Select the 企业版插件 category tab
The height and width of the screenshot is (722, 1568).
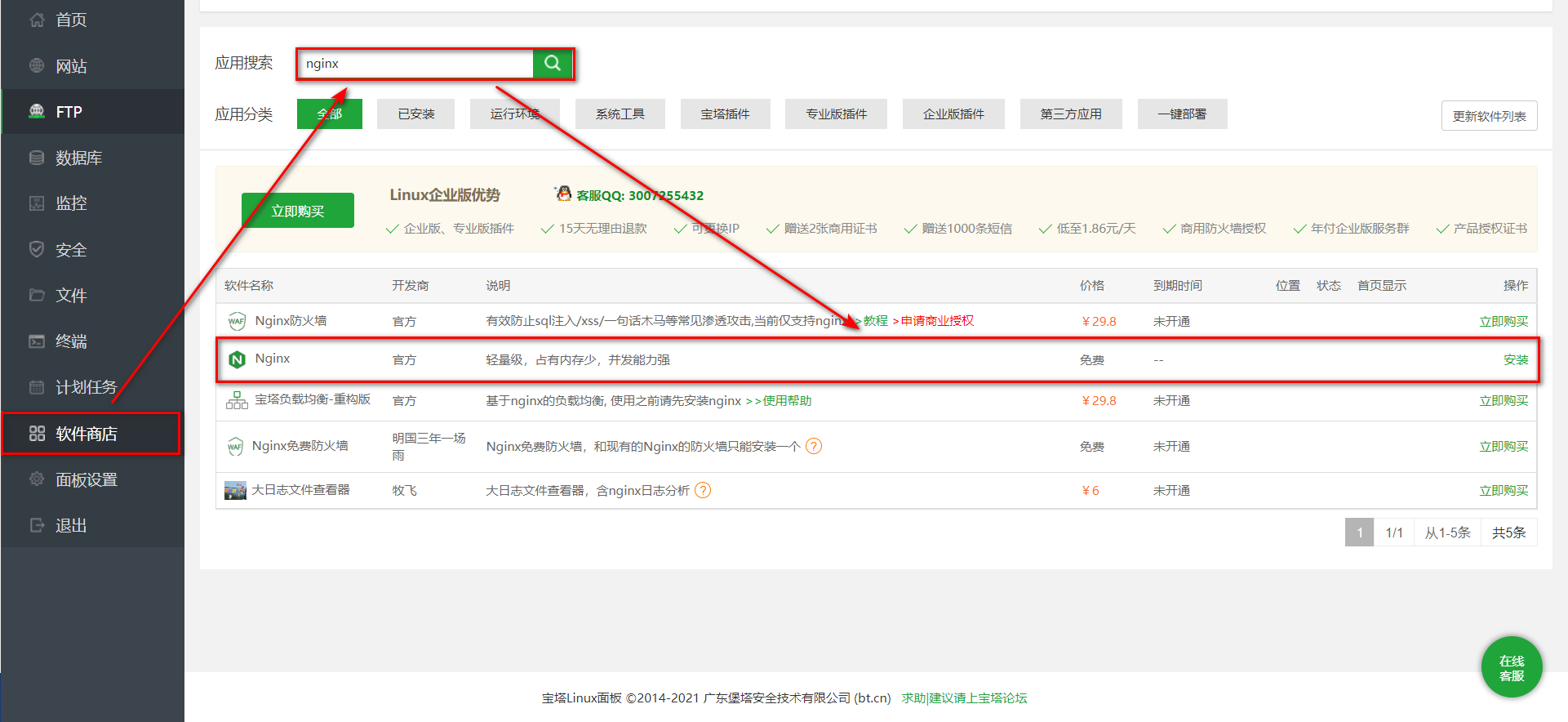tap(953, 114)
